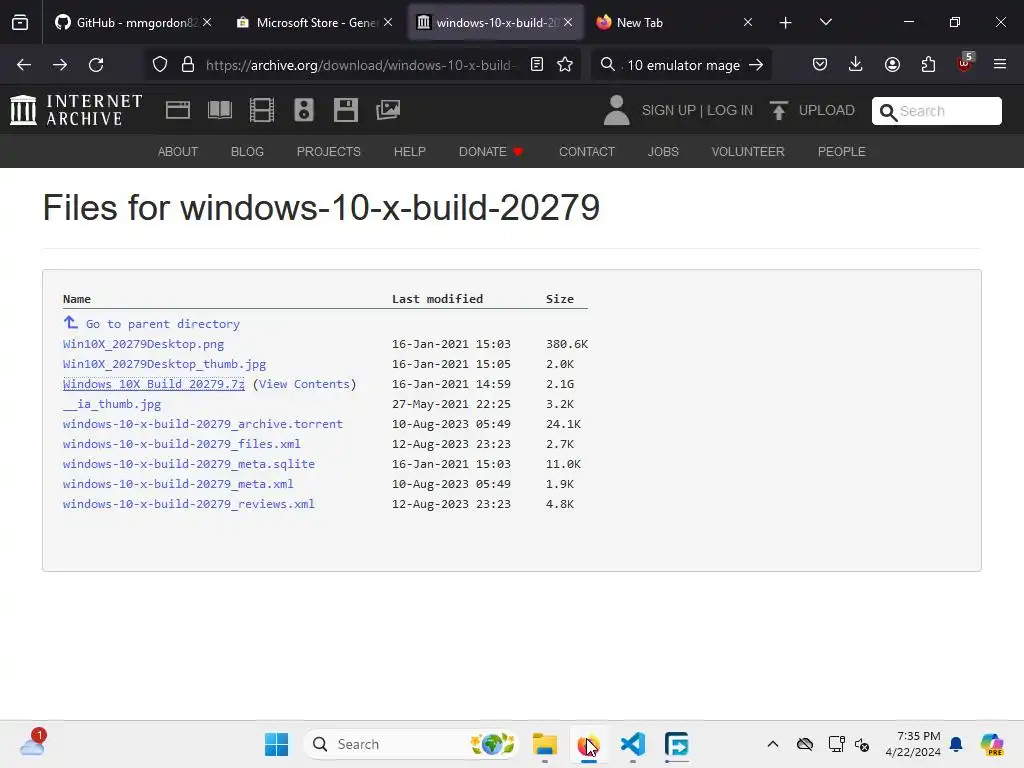Submit browser search with arrow

[x=756, y=65]
